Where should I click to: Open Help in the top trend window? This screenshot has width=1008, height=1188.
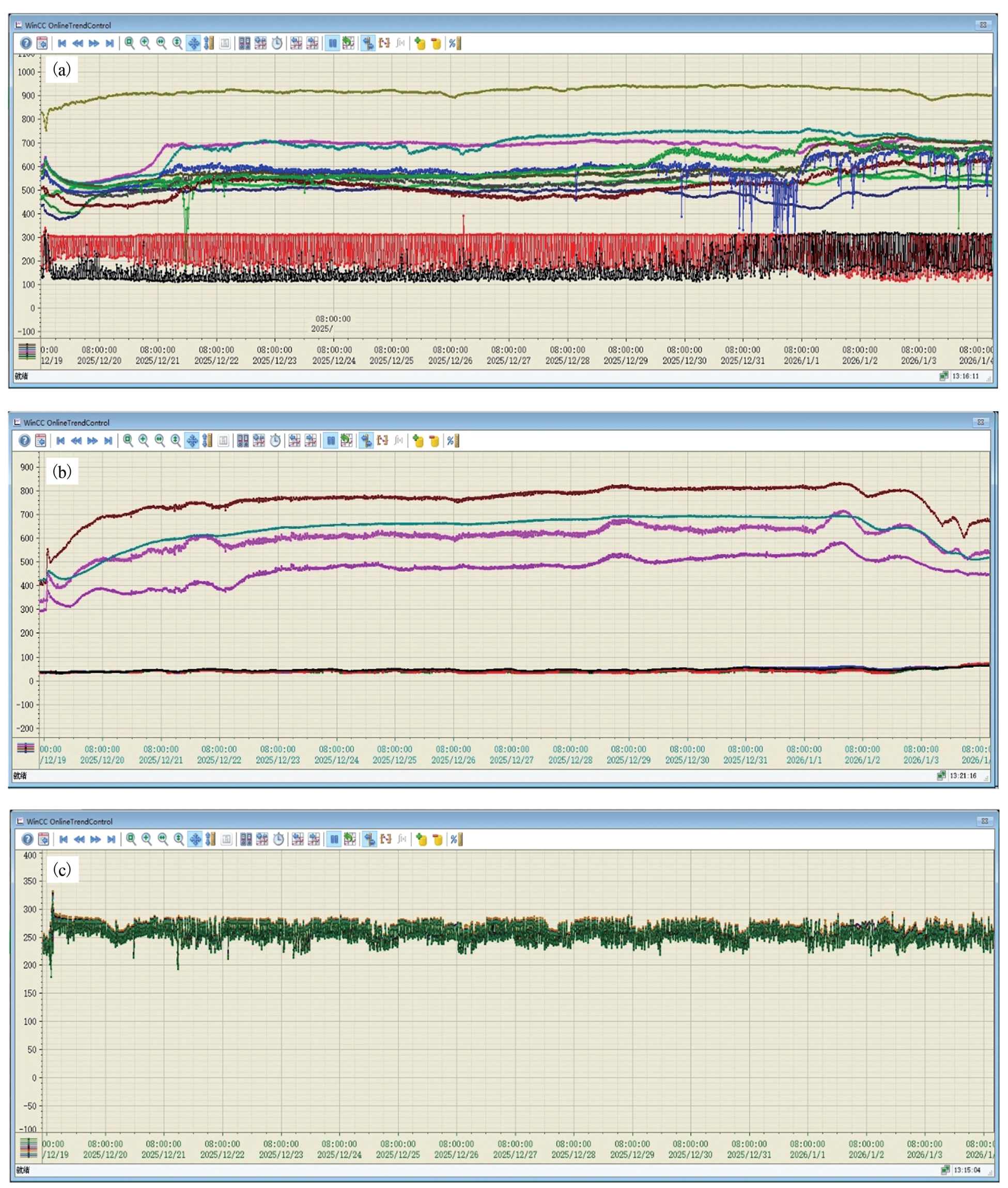26,43
